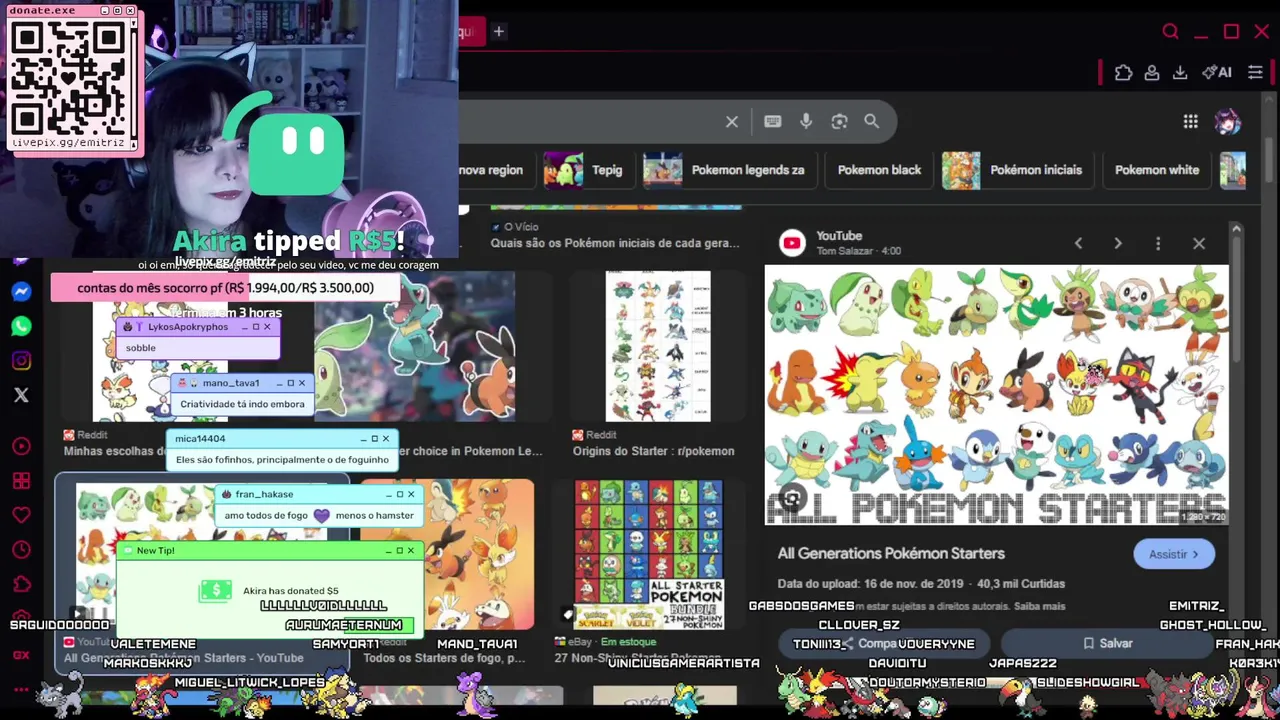Show more sidebar options (three dots)
Image resolution: width=1280 pixels, height=720 pixels.
point(21,689)
